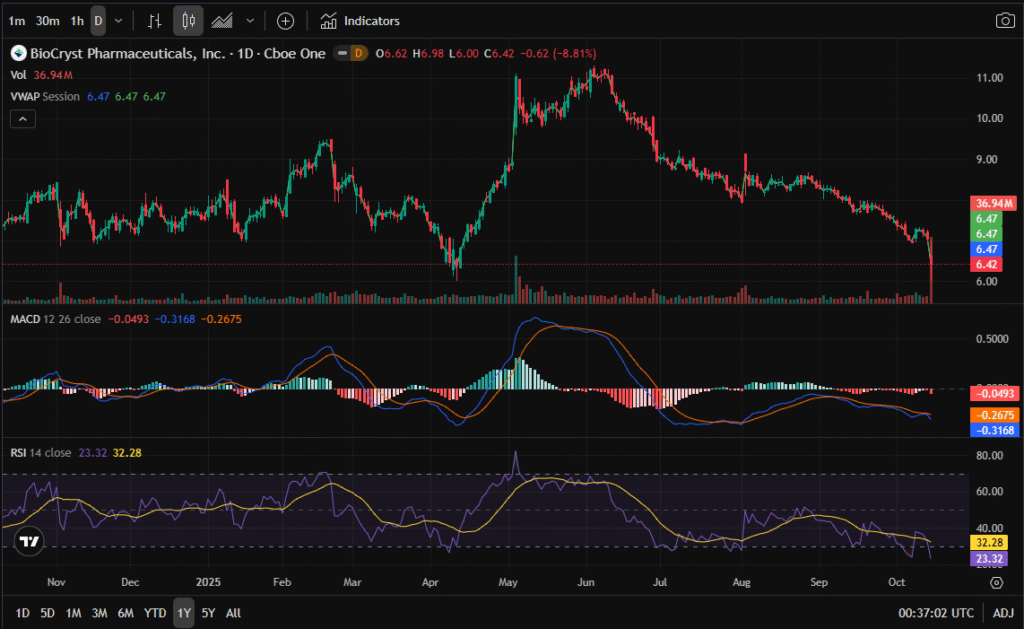Screen dimensions: 1024x629
Task: Click the BioCryst Pharmaceuticals symbol logo
Action: pos(17,53)
